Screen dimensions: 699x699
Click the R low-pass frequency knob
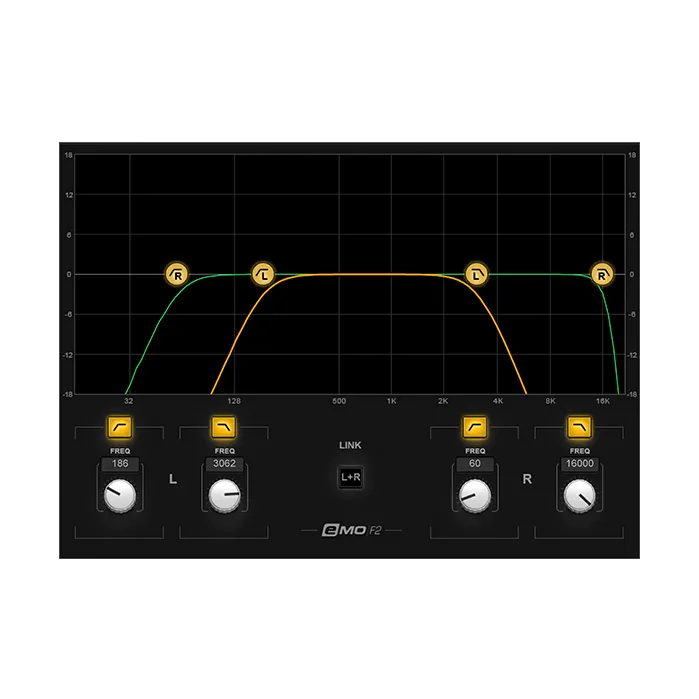pos(580,495)
